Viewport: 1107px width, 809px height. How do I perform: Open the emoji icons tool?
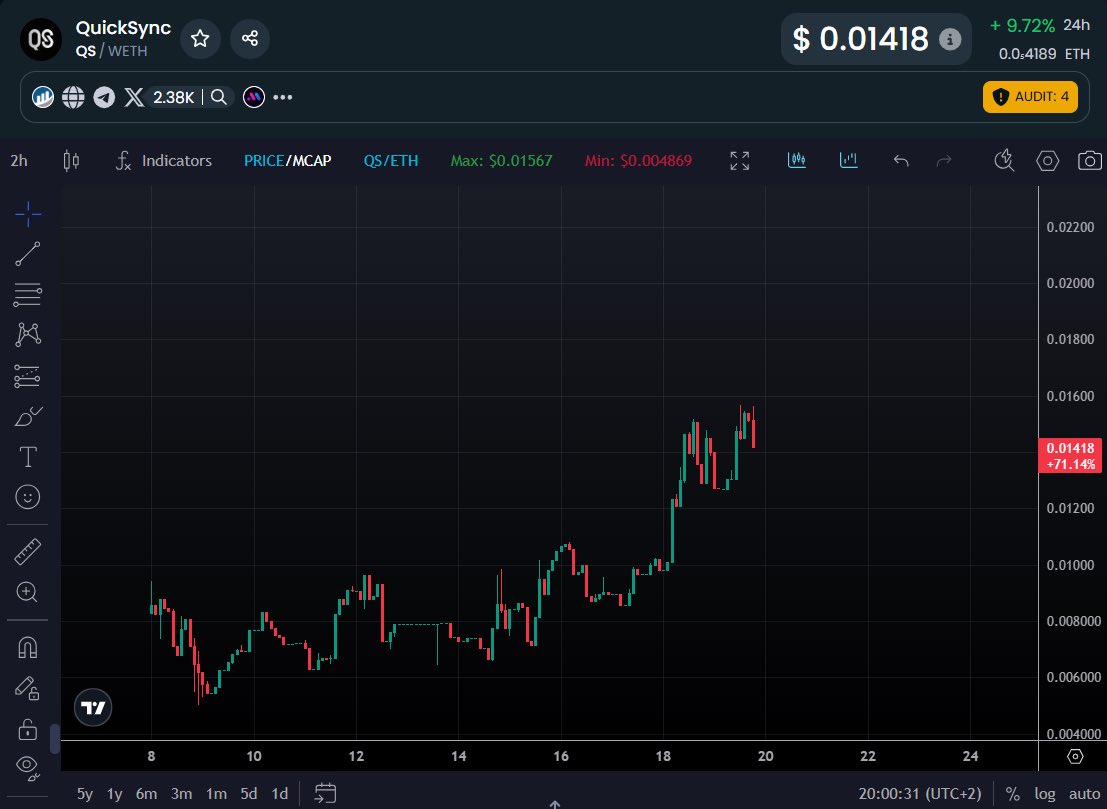(x=28, y=497)
